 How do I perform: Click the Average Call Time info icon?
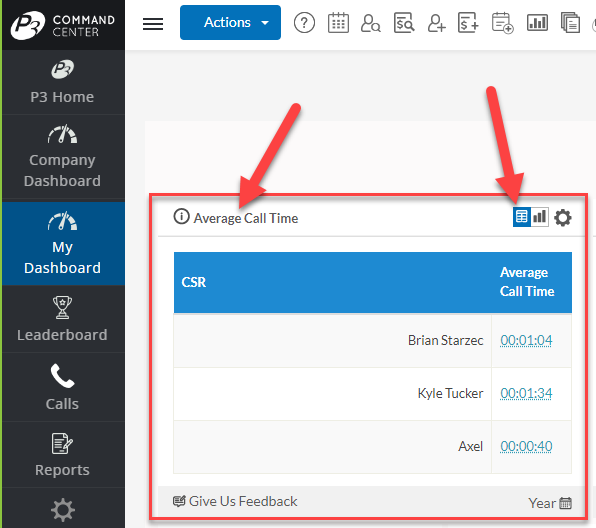pos(181,217)
